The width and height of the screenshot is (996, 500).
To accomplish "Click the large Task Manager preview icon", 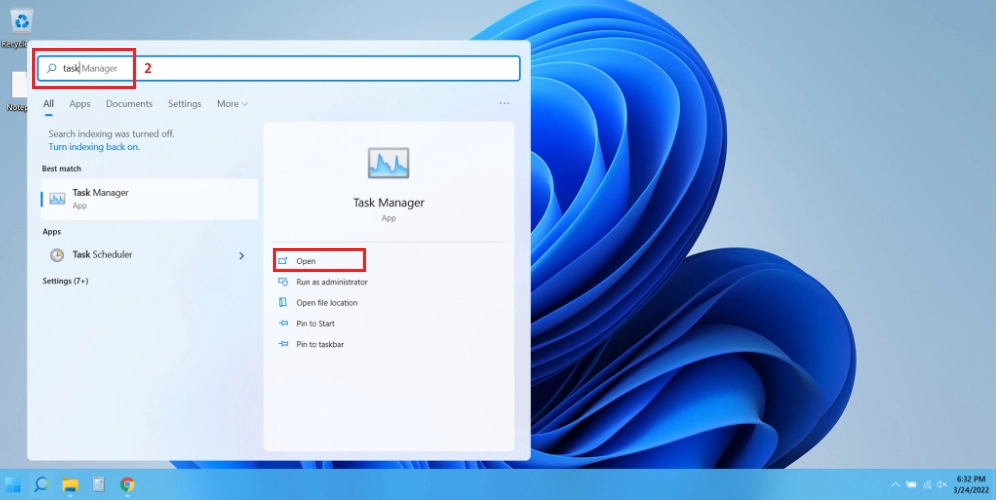I will click(388, 163).
